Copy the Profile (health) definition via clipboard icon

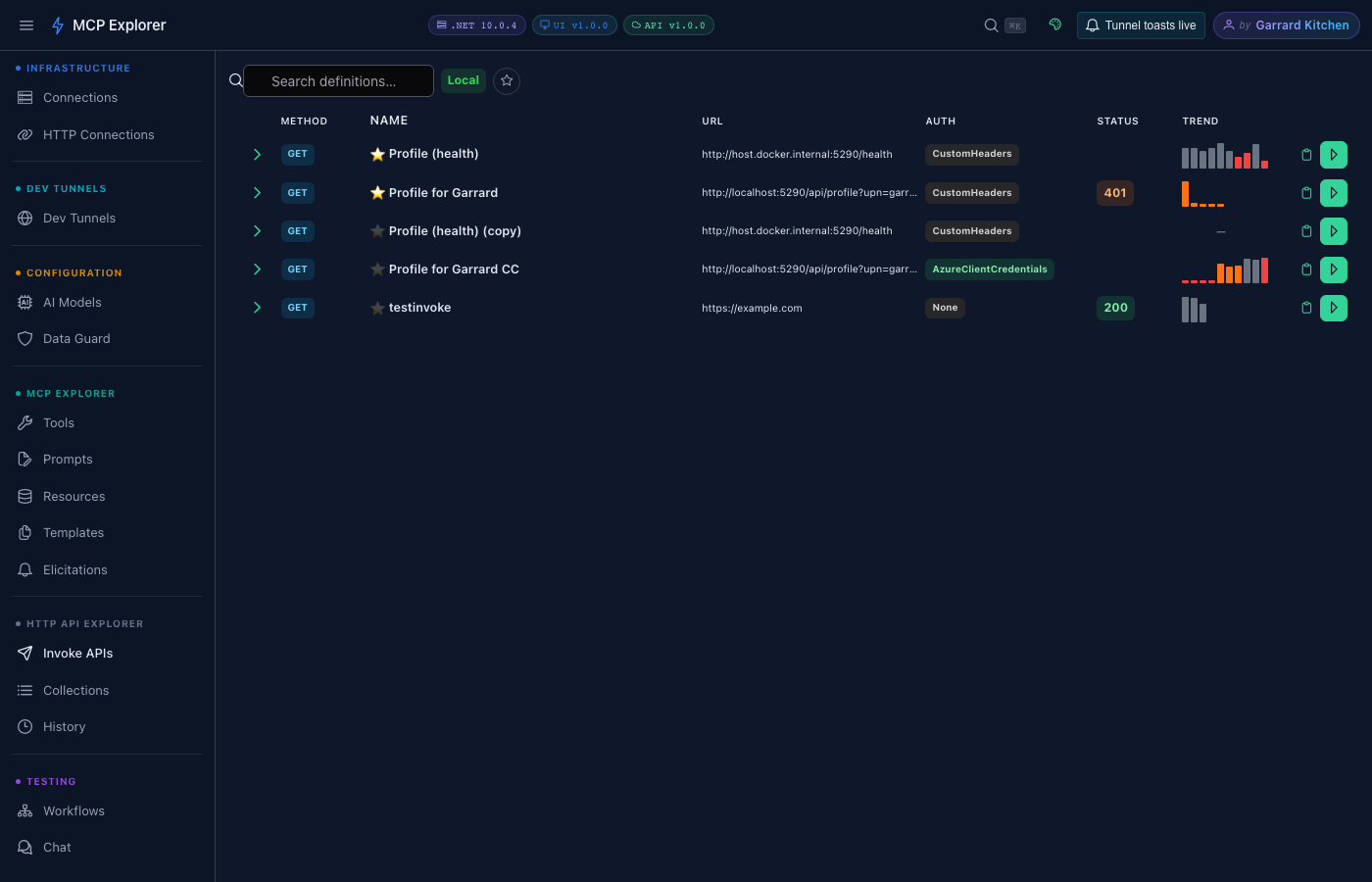pos(1306,155)
